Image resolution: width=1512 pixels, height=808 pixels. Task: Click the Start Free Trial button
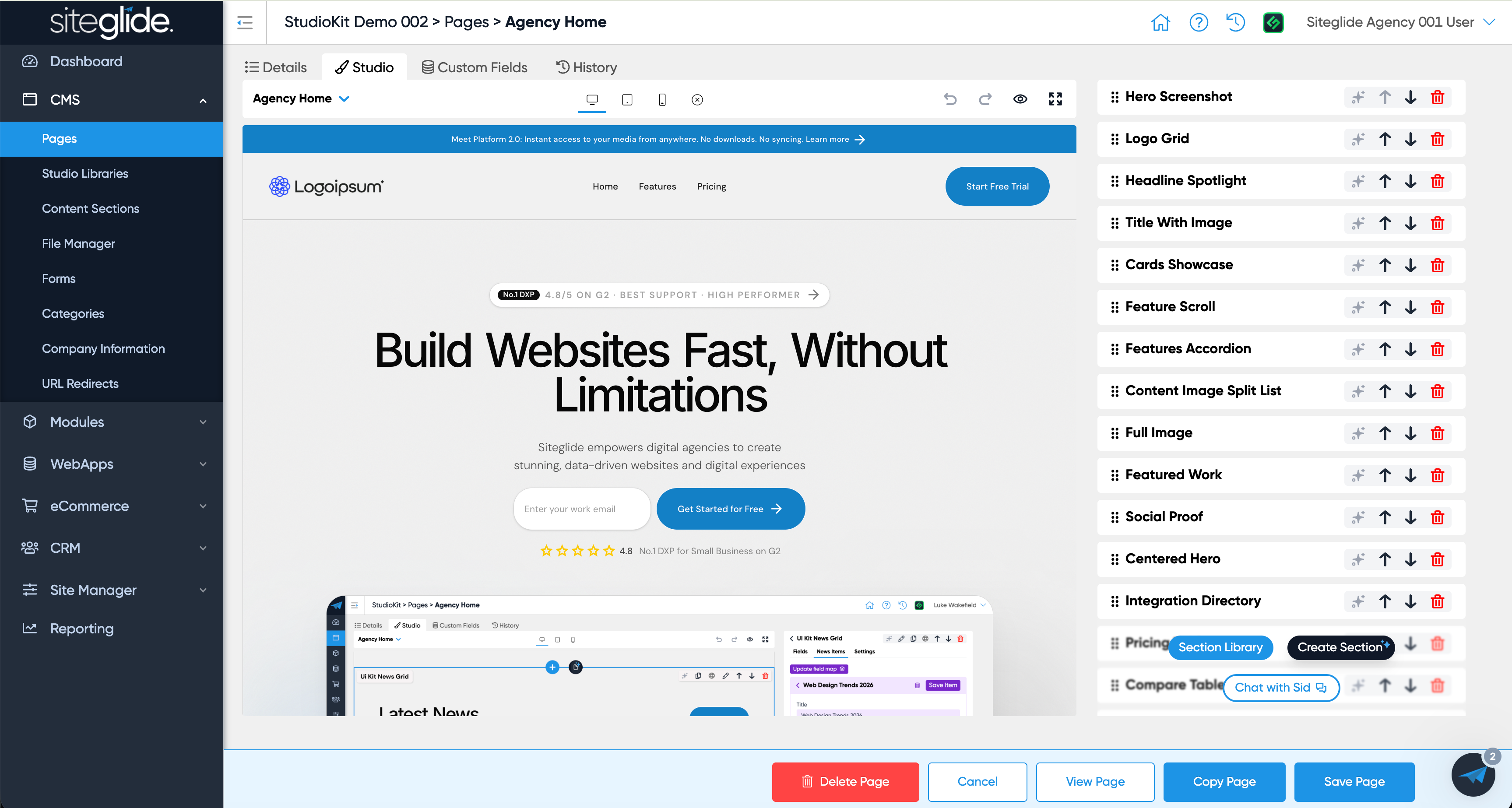point(997,186)
